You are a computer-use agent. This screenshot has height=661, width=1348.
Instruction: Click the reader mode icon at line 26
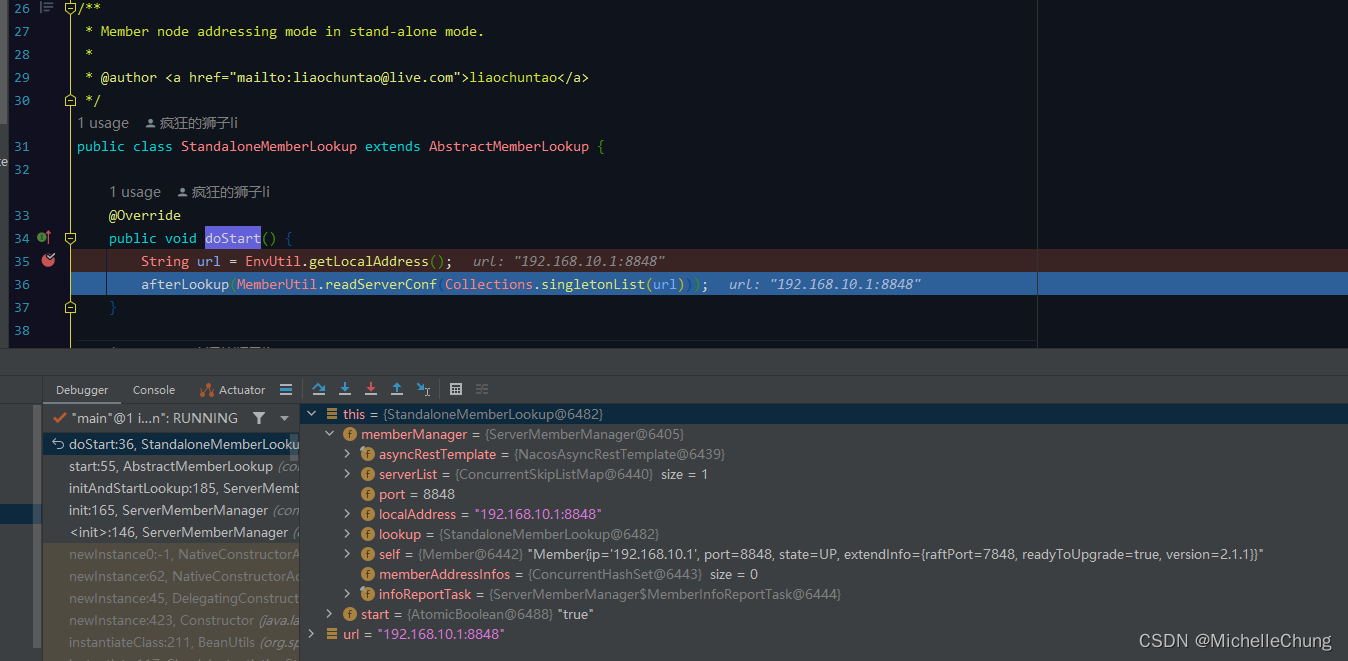pyautogui.click(x=46, y=7)
